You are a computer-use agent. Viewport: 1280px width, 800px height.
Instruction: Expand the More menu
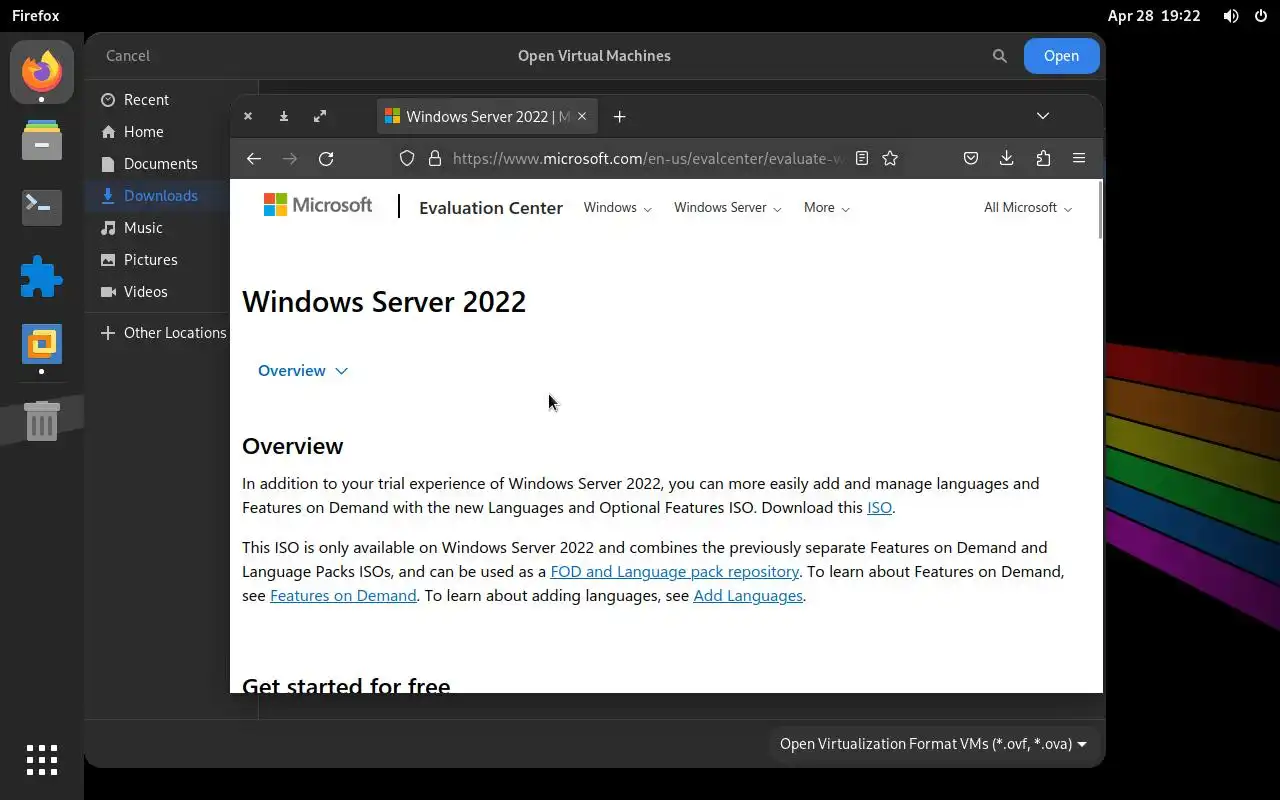[x=826, y=208]
